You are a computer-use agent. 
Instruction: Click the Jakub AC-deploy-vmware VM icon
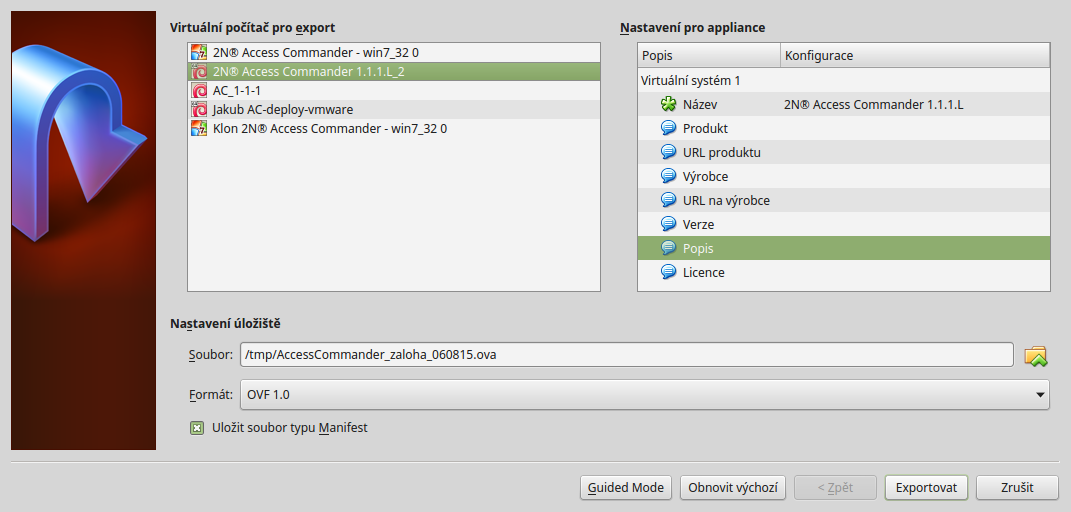[199, 109]
